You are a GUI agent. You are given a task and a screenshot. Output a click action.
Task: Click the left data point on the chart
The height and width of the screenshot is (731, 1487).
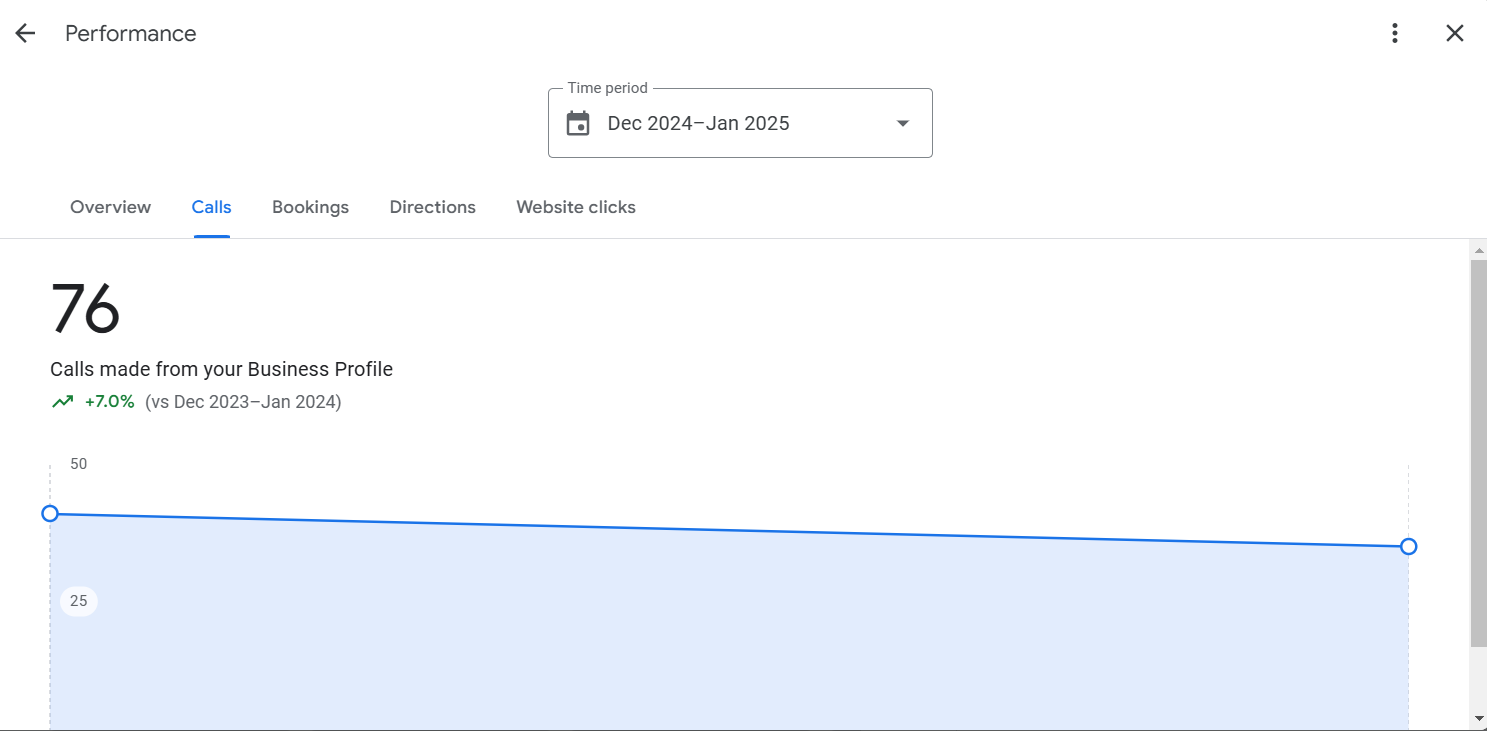click(50, 513)
